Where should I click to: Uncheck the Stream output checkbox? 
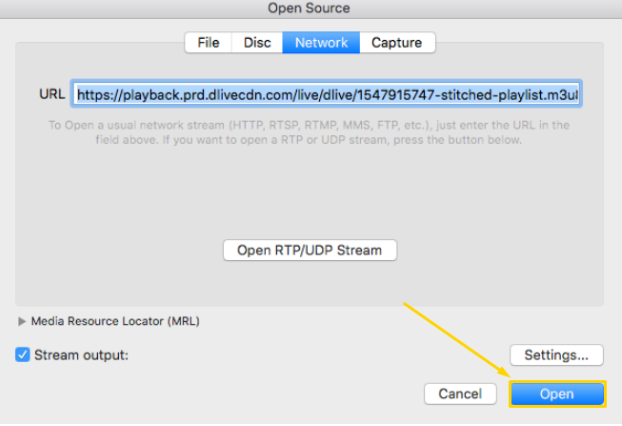pos(23,355)
